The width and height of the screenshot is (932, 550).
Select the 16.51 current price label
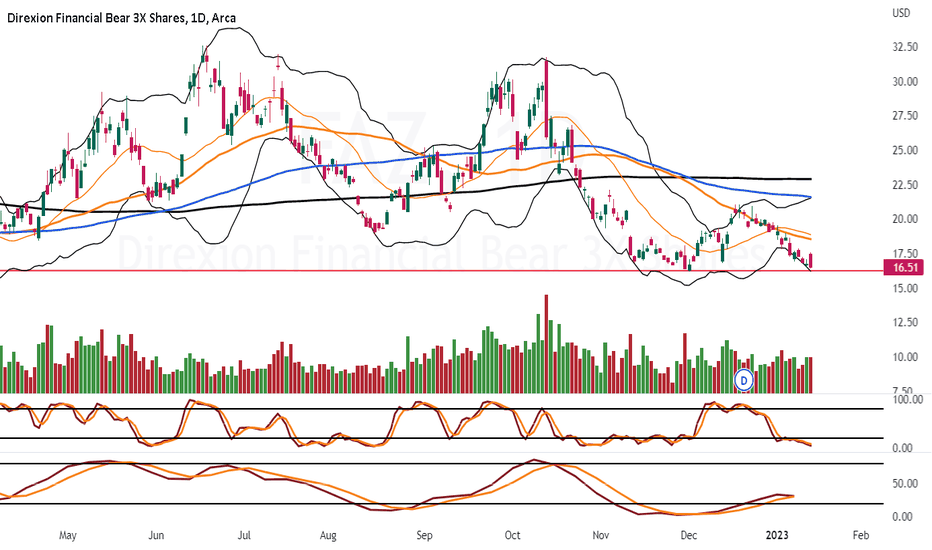tap(905, 268)
